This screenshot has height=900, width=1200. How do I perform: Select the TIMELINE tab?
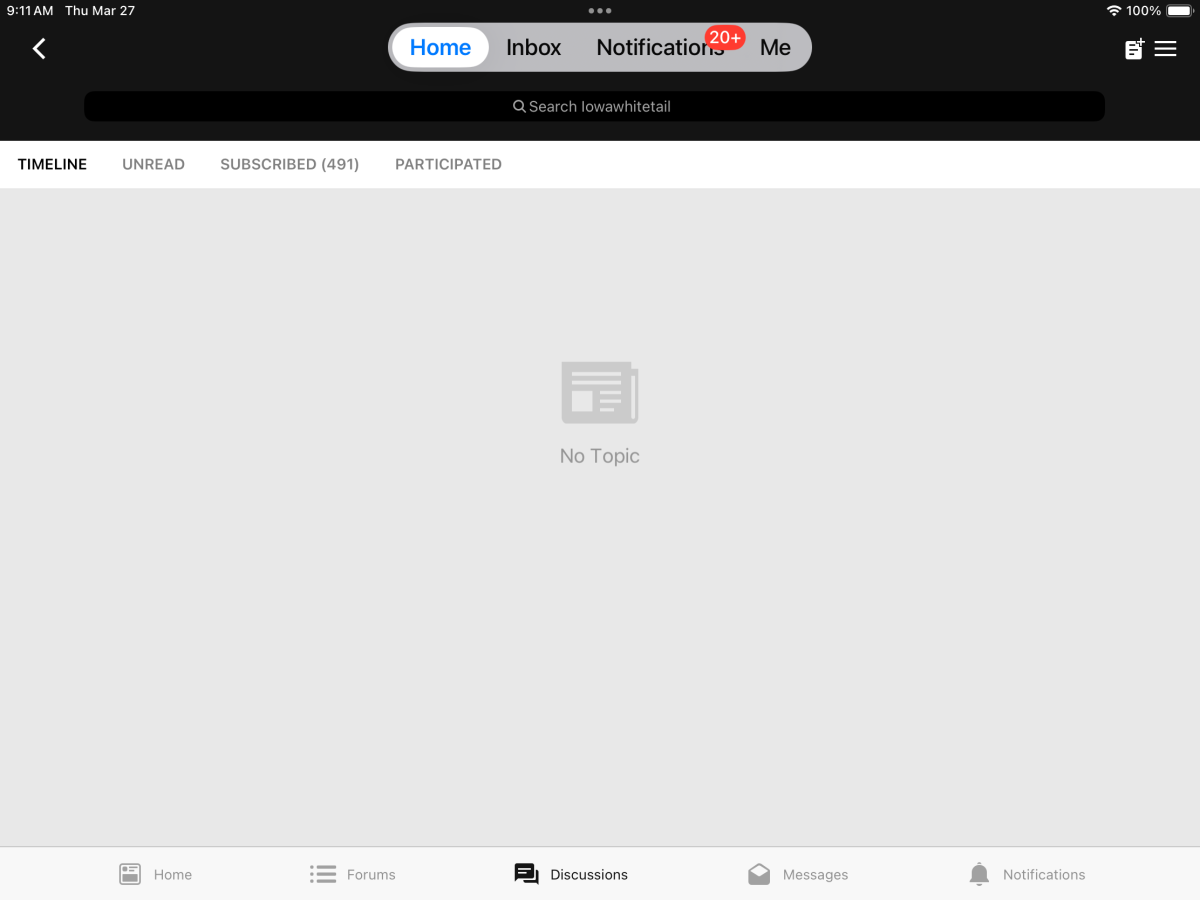pyautogui.click(x=52, y=164)
